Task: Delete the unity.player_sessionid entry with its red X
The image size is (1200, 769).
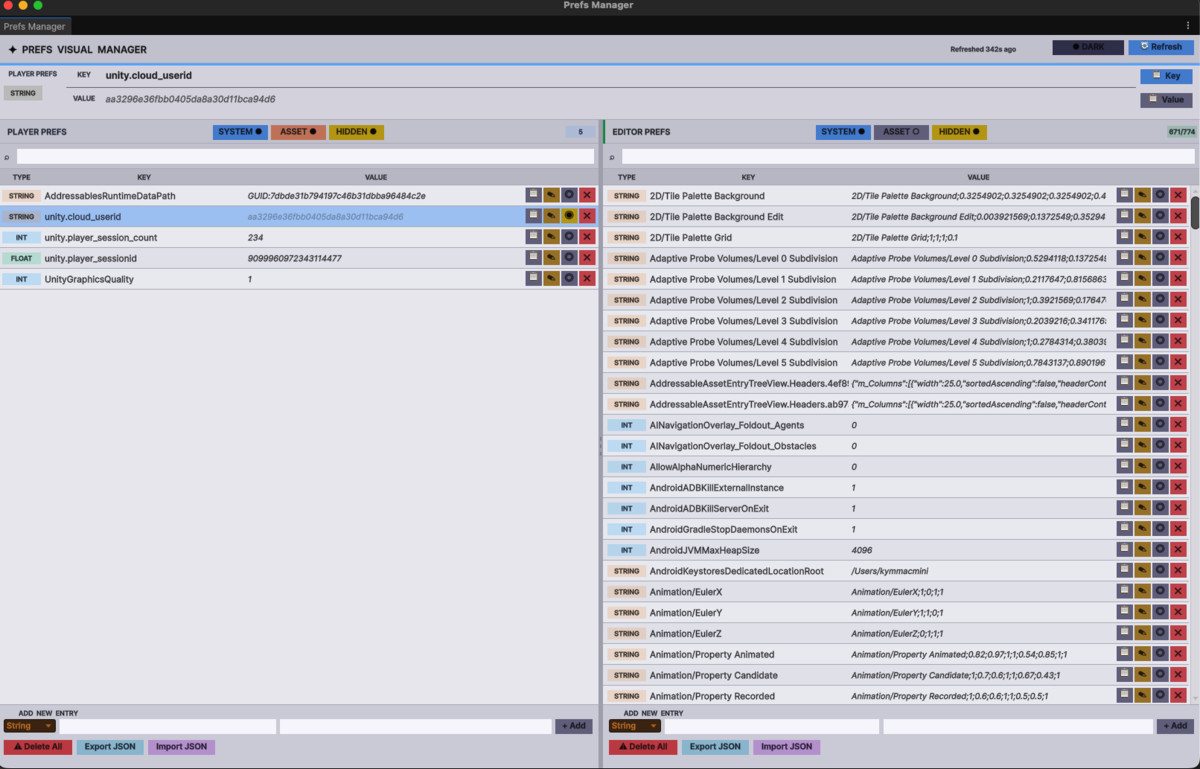Action: 587,258
